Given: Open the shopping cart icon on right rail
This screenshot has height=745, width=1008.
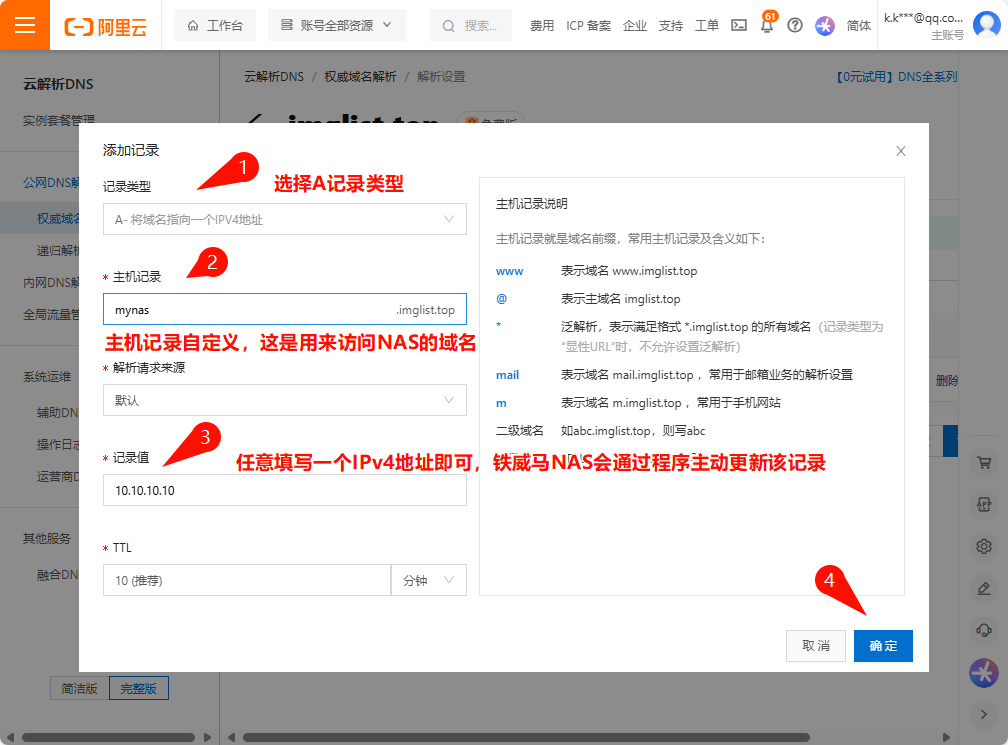Looking at the screenshot, I should click(984, 463).
